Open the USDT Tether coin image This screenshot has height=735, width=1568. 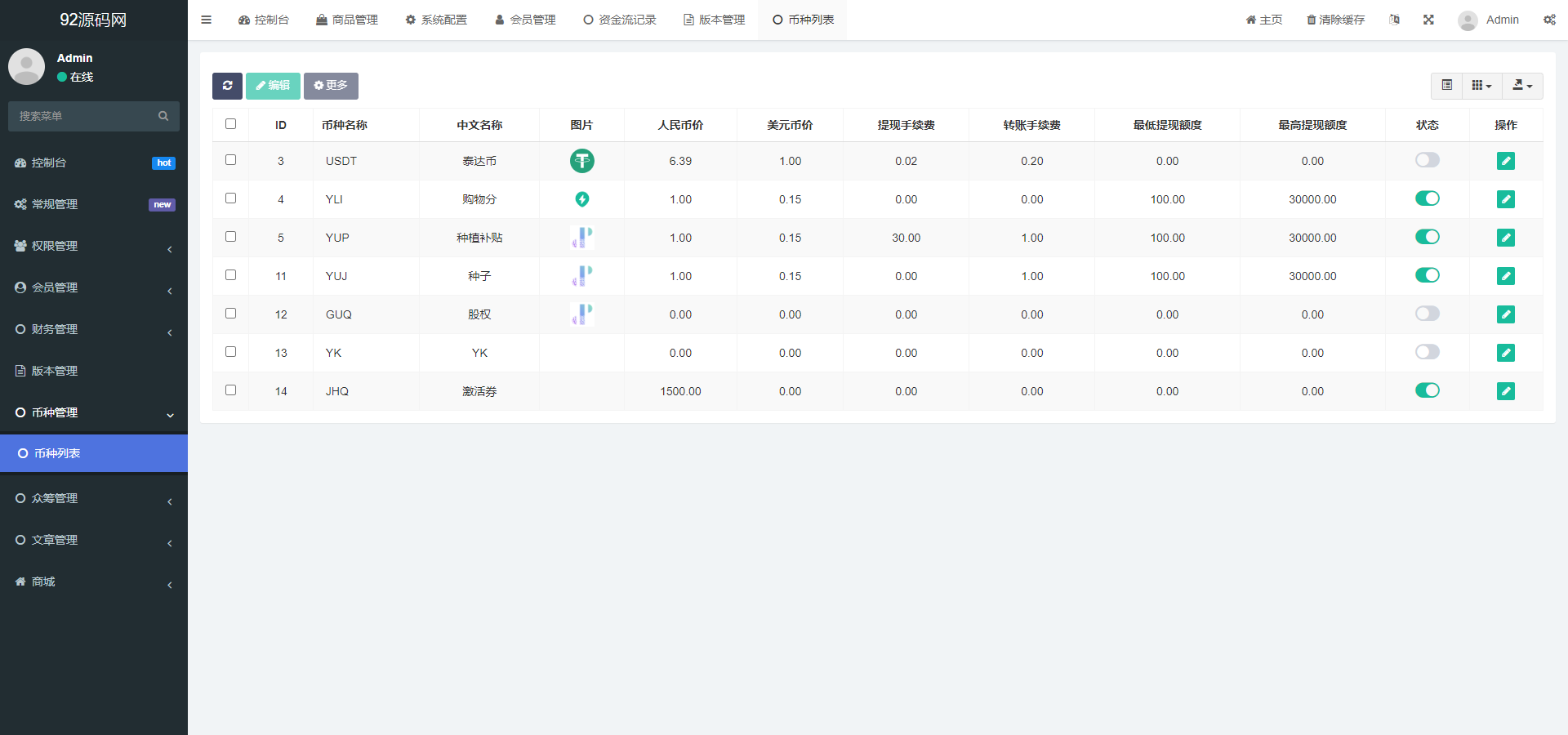point(582,161)
